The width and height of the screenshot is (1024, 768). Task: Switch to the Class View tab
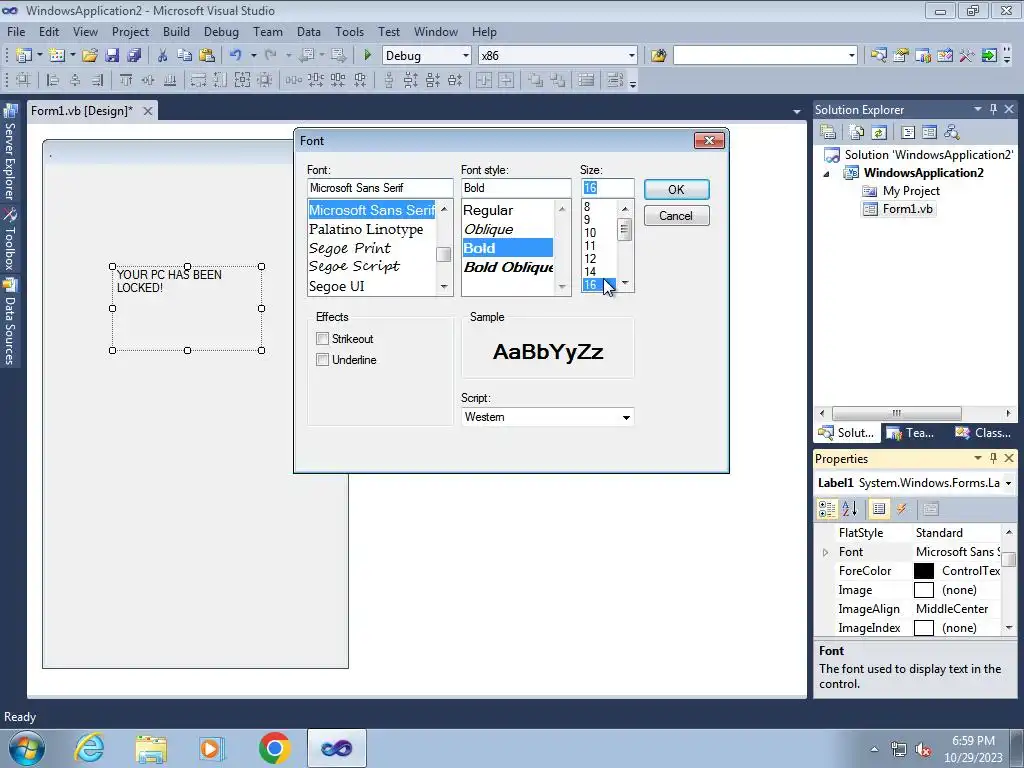[x=984, y=432]
